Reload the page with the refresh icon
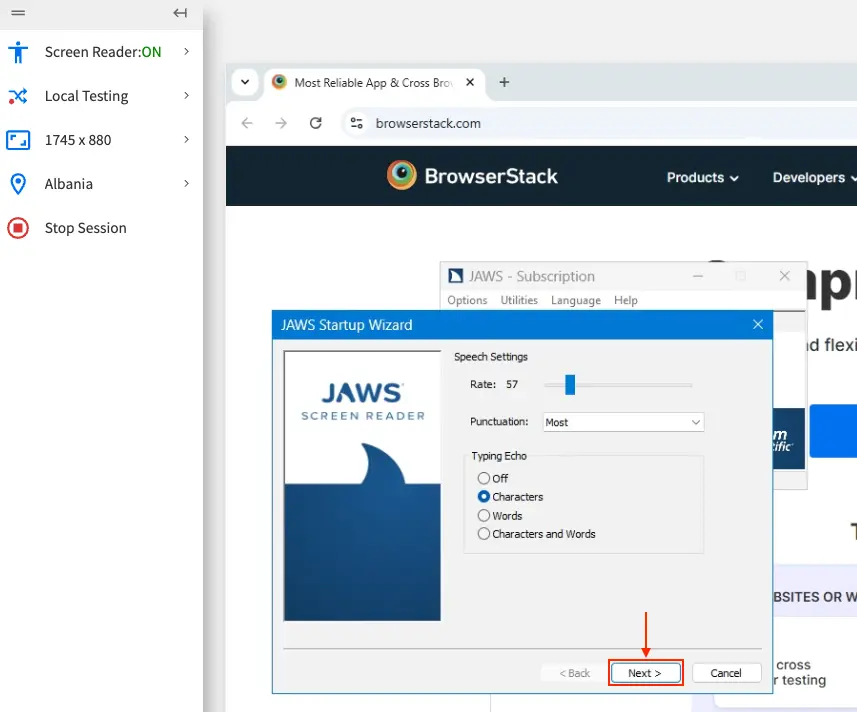This screenshot has height=712, width=857. point(316,124)
